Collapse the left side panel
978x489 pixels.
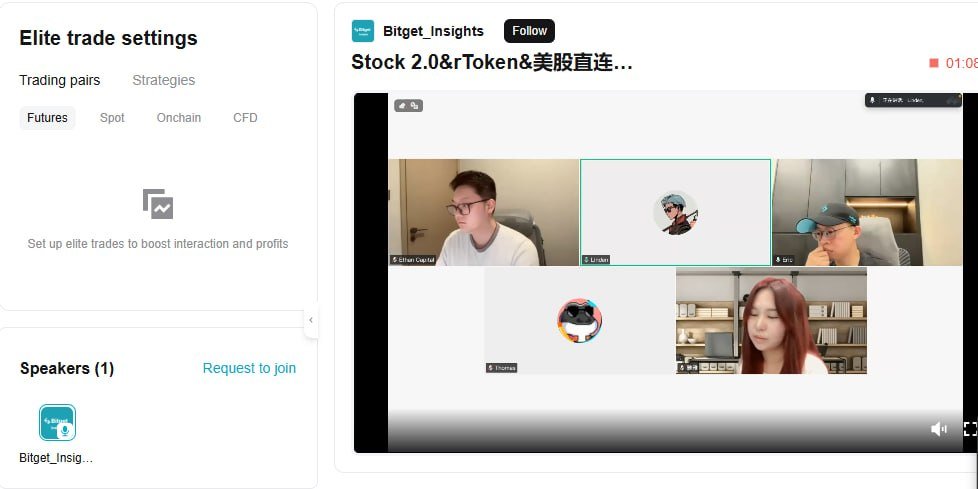311,320
